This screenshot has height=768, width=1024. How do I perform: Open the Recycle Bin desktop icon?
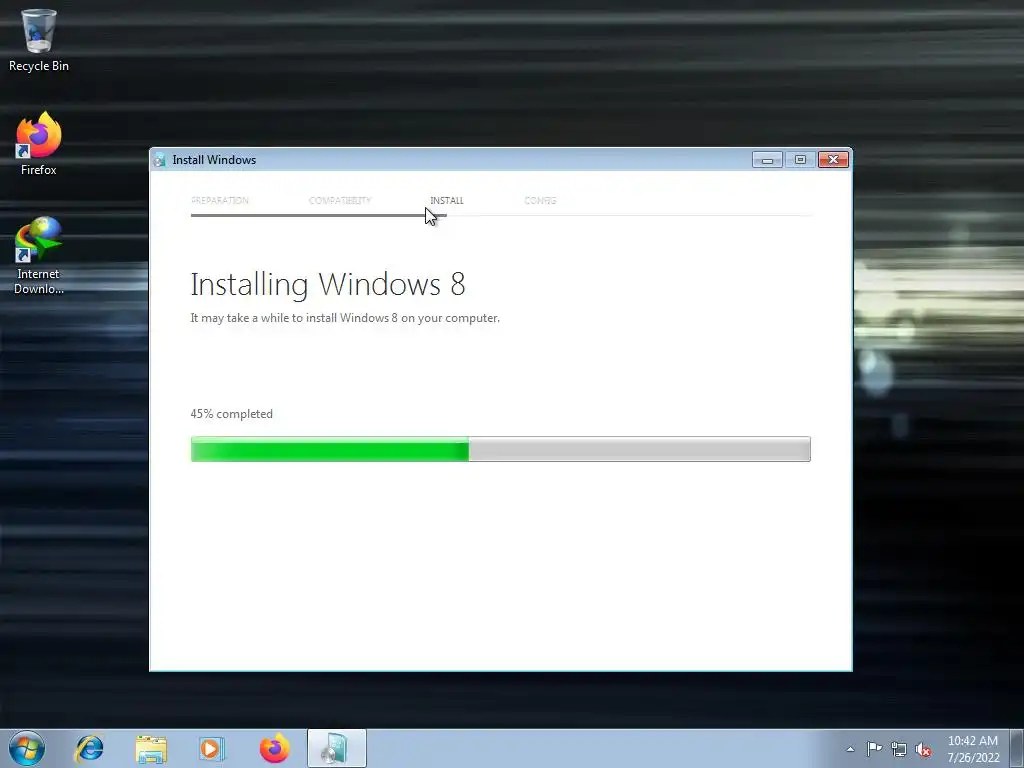pyautogui.click(x=39, y=39)
